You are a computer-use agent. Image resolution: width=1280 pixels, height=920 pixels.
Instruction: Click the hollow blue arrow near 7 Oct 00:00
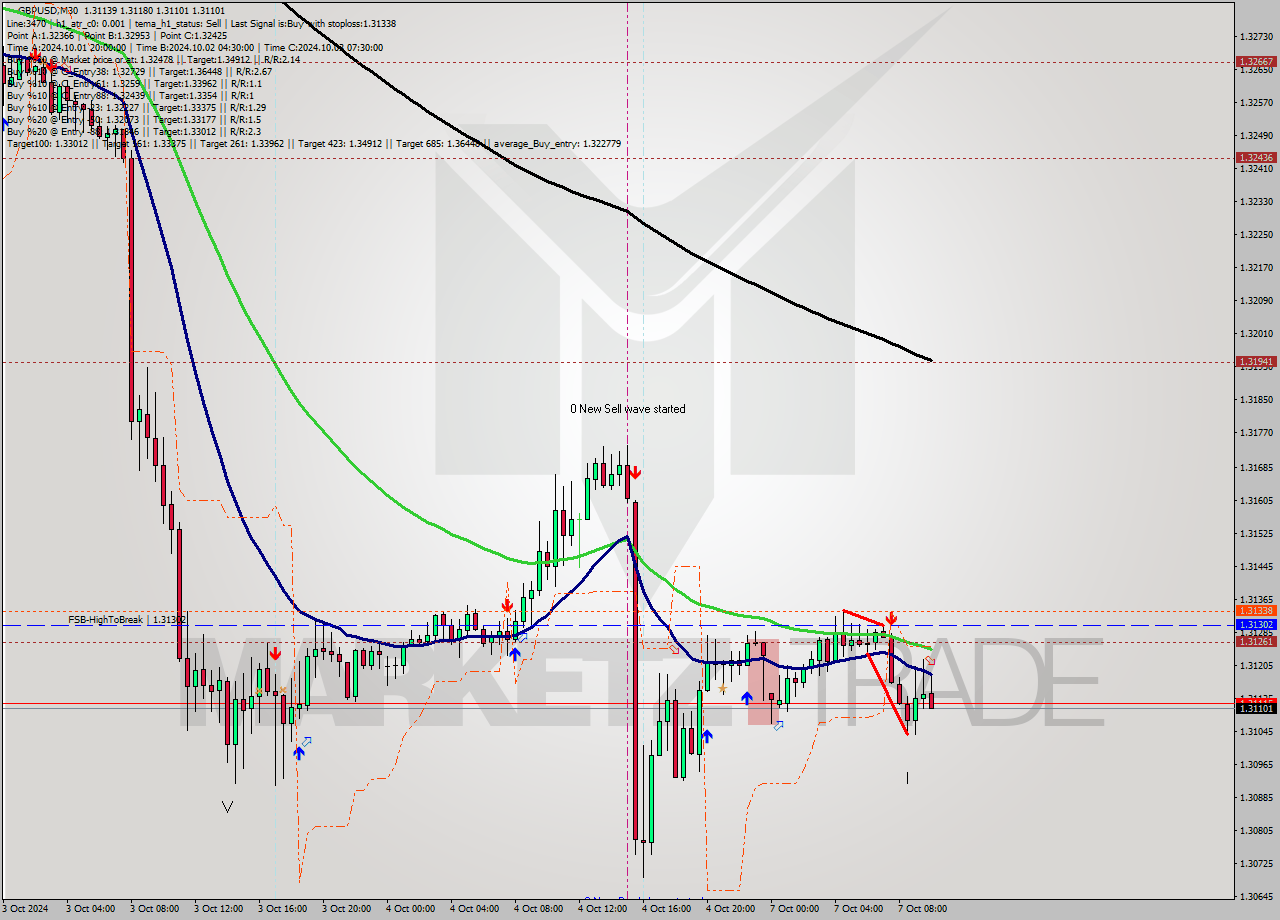pos(778,725)
